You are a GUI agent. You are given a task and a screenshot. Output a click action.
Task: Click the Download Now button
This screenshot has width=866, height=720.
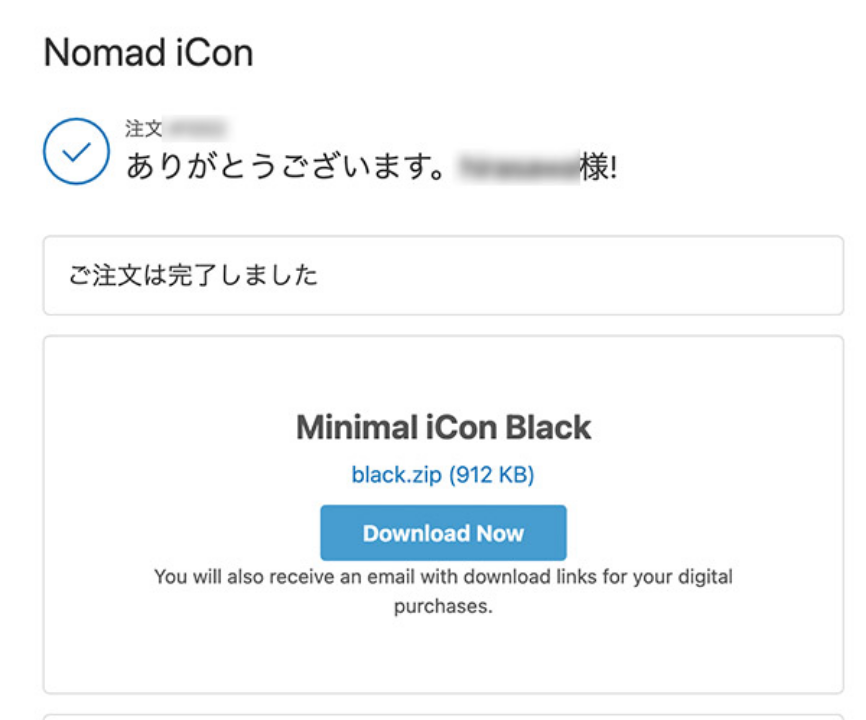(443, 533)
